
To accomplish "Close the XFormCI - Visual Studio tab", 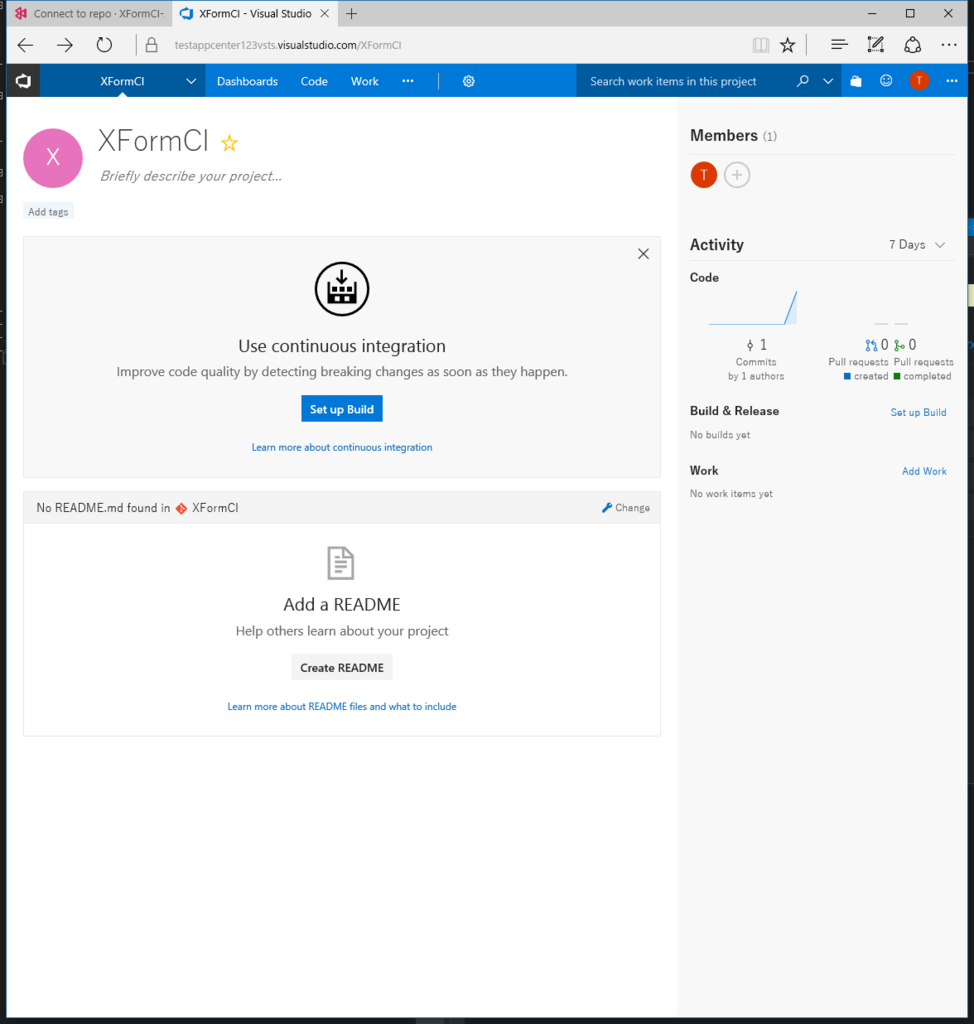I will [x=325, y=14].
